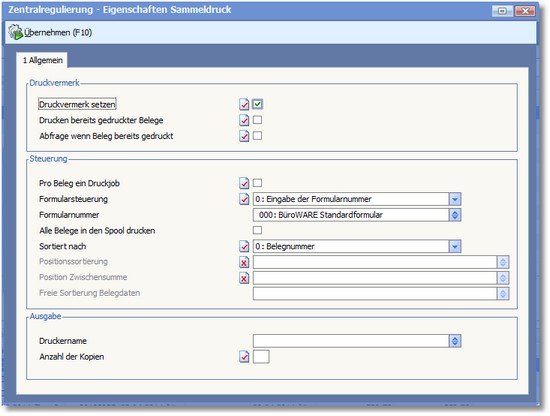Open the Druckername selector arrows
This screenshot has width=550, height=416.
pos(455,341)
